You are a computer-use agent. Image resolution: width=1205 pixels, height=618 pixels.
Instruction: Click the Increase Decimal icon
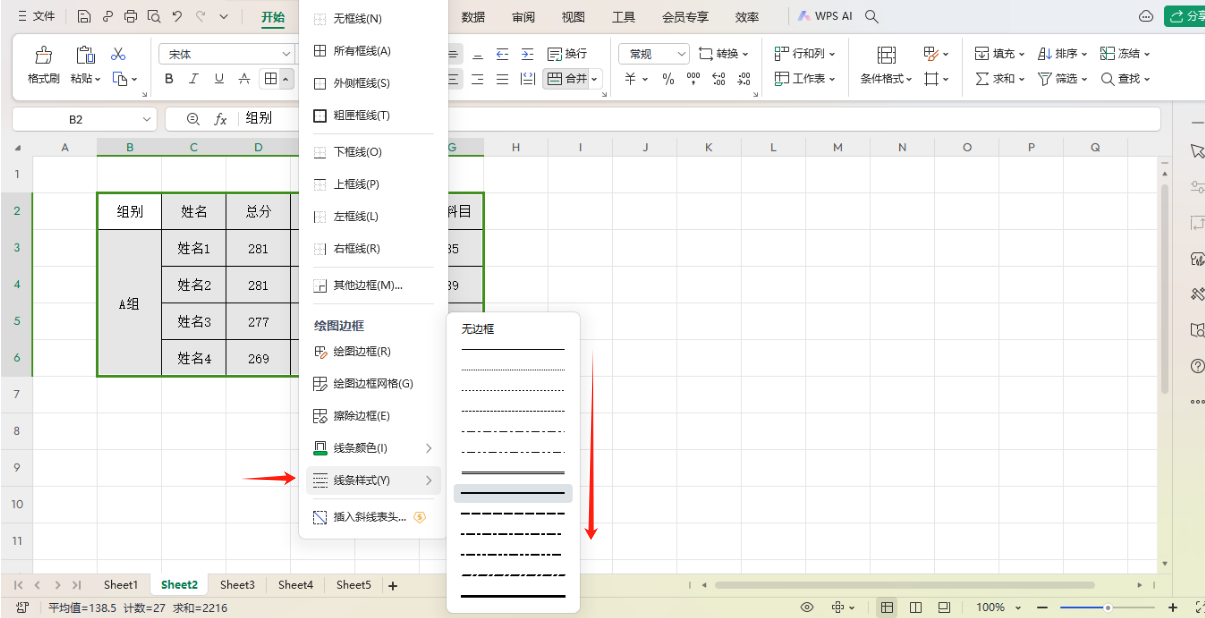tap(719, 79)
